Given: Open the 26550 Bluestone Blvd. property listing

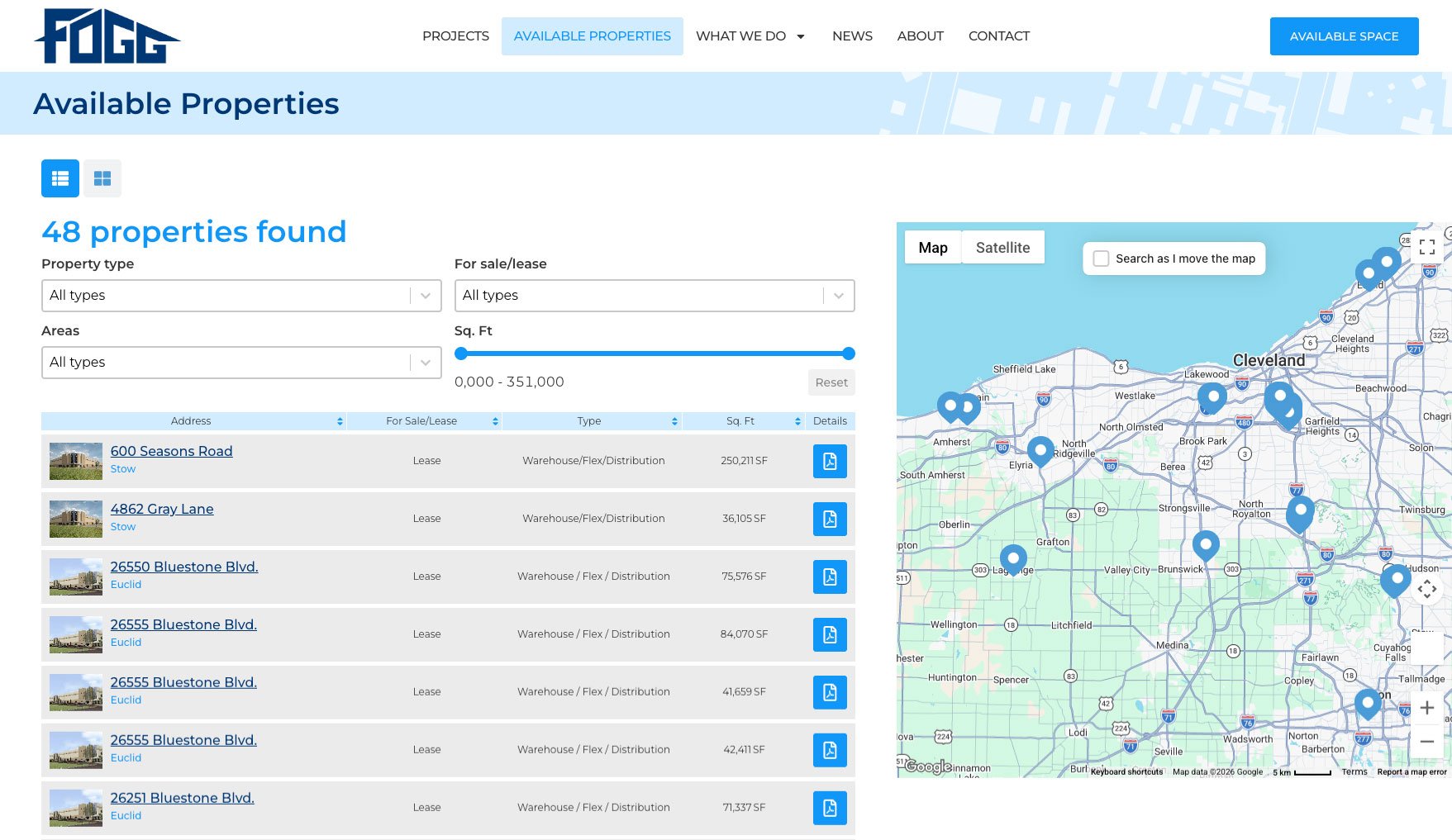Looking at the screenshot, I should (183, 567).
